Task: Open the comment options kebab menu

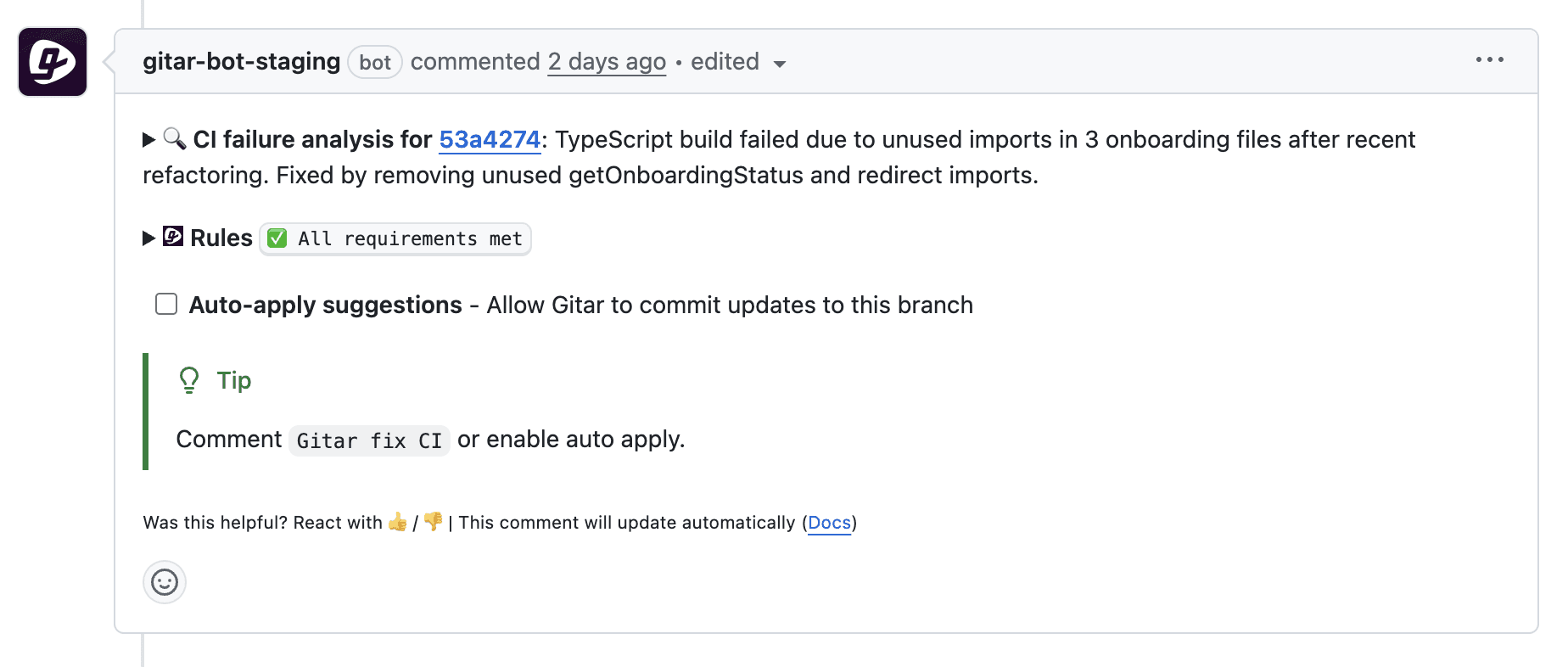Action: click(1491, 59)
